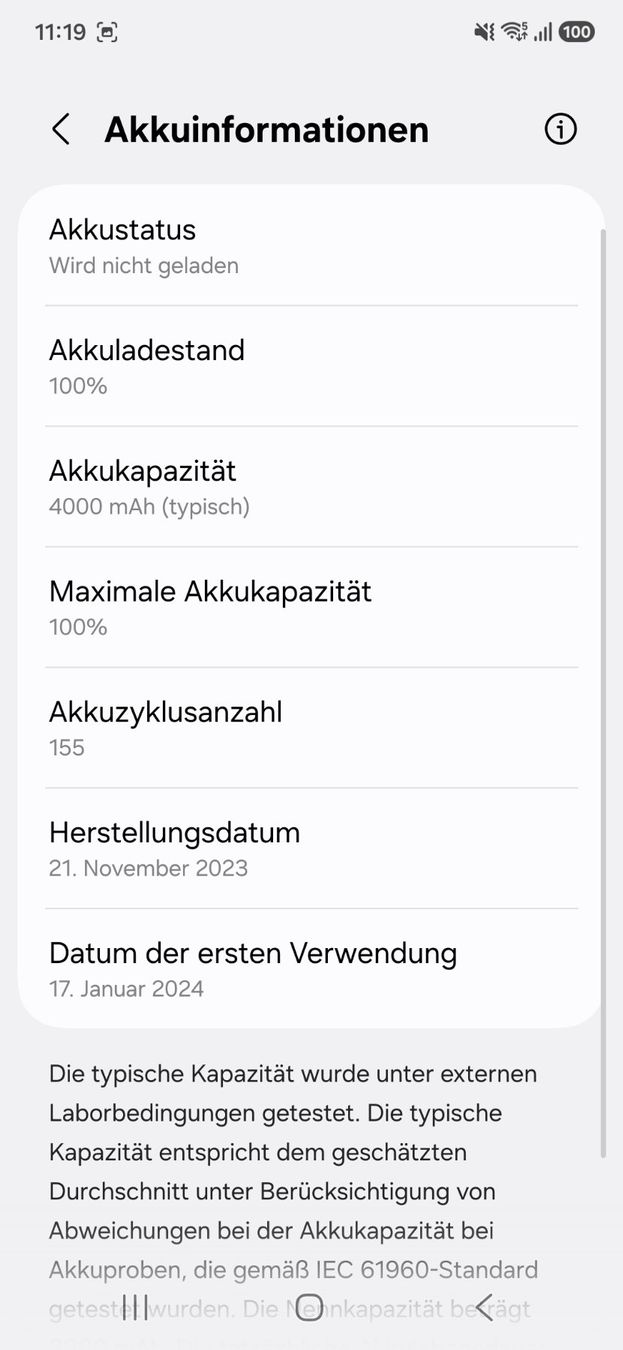Screen dimensions: 623x1350
Task: Open the info circle icon
Action: 560,129
